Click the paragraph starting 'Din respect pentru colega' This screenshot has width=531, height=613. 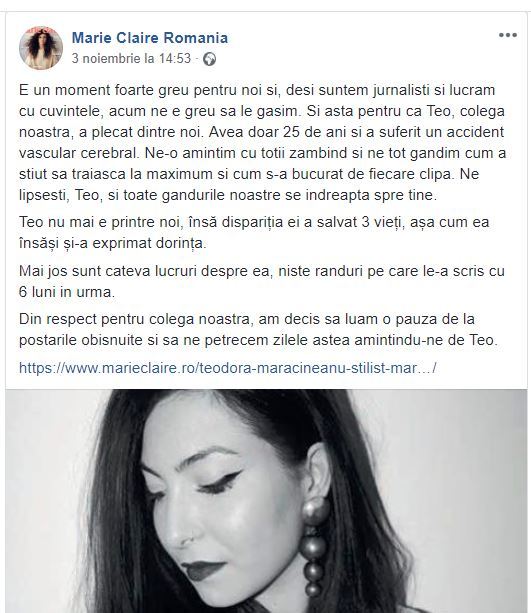coord(258,329)
